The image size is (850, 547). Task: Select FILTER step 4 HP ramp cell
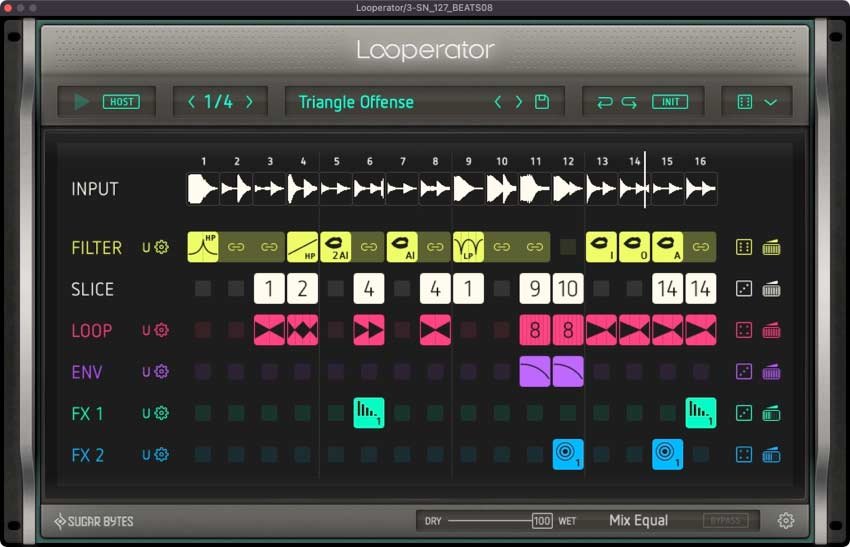302,247
